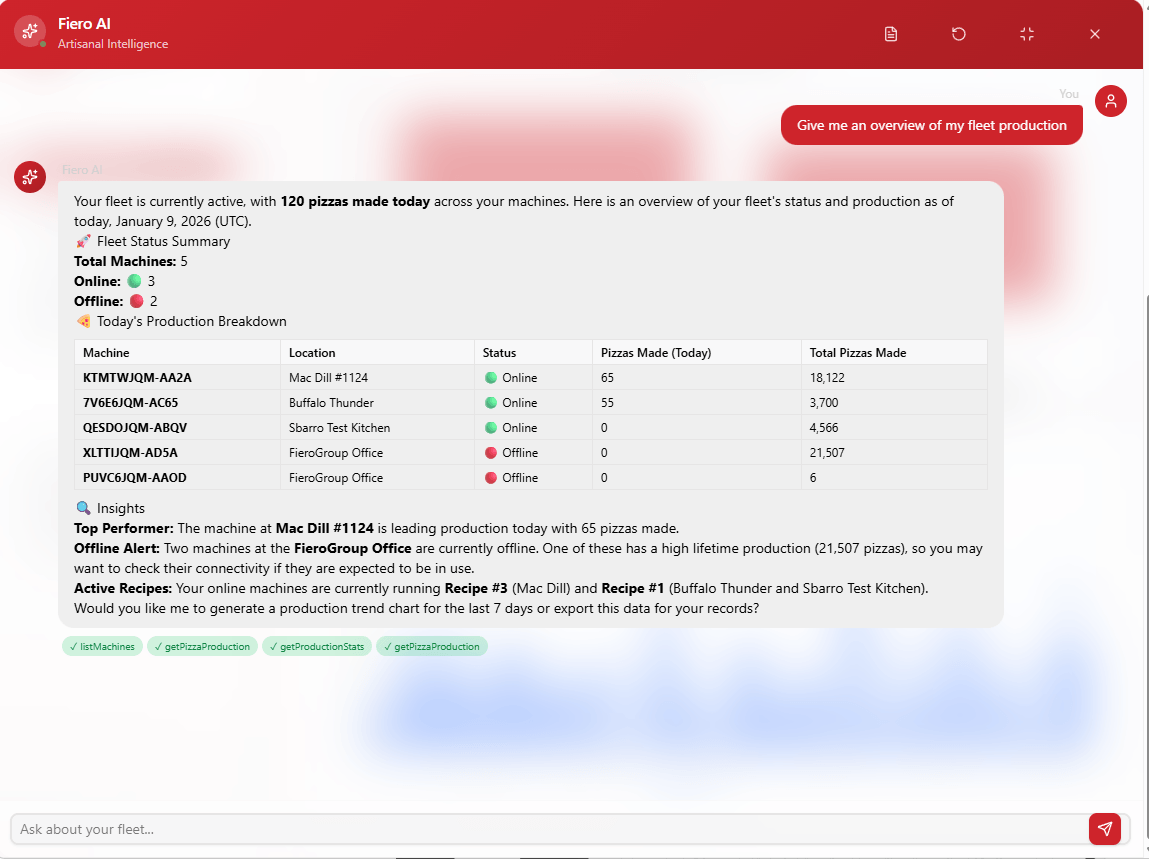Click the getPizzaProduction chip after getProductionStats
The image size is (1149, 859).
point(432,647)
